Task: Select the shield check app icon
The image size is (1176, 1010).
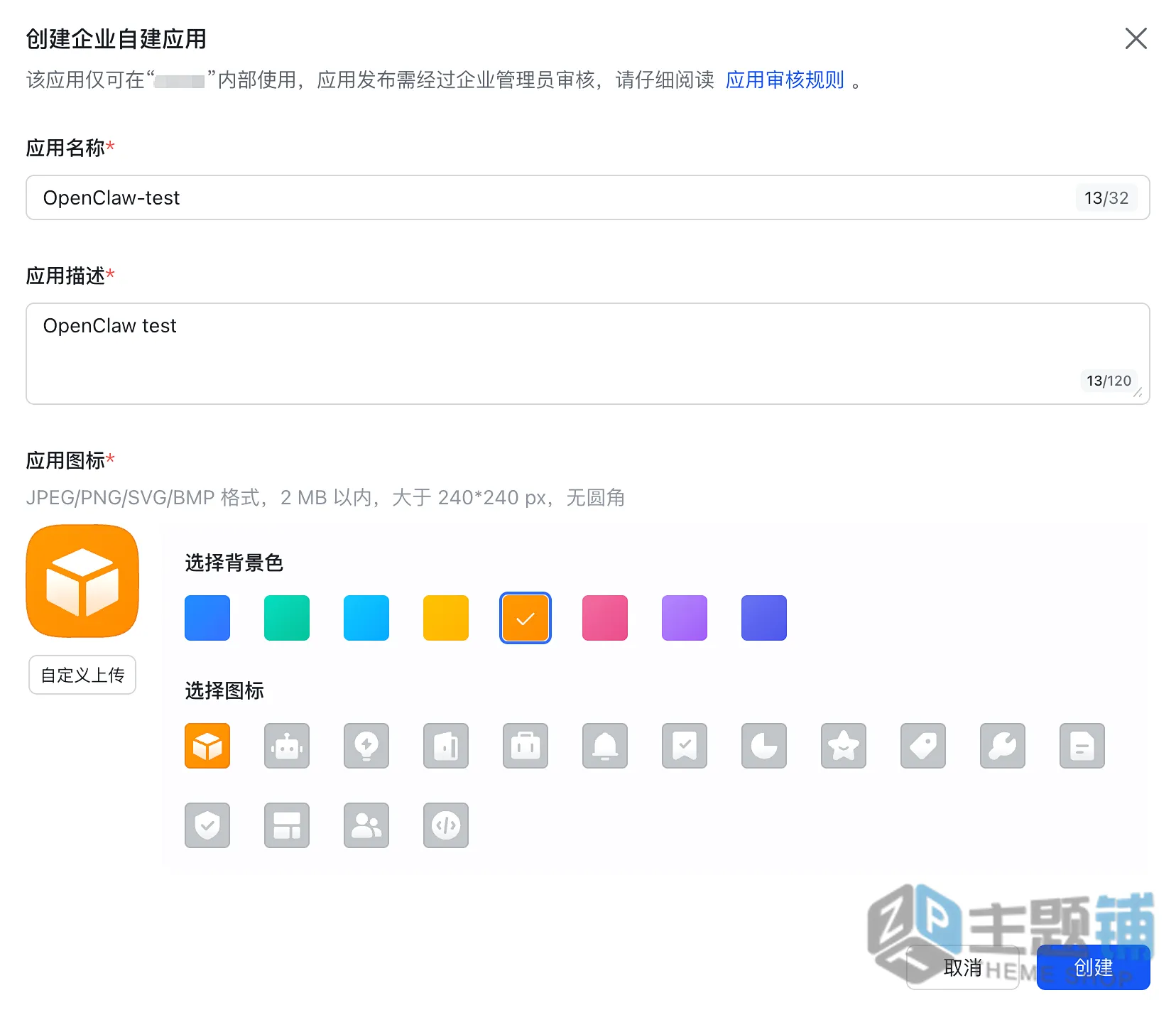Action: pyautogui.click(x=207, y=825)
